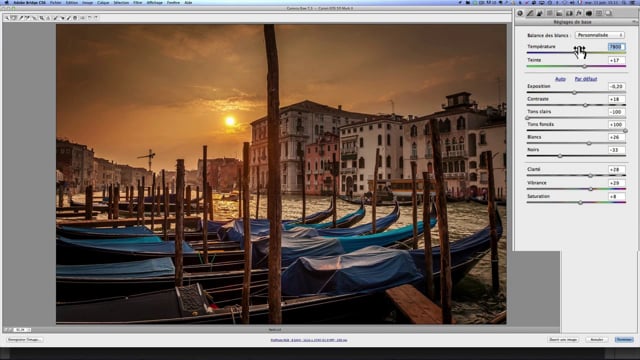Open the Fichier menu
The image size is (640, 360).
[56, 2]
